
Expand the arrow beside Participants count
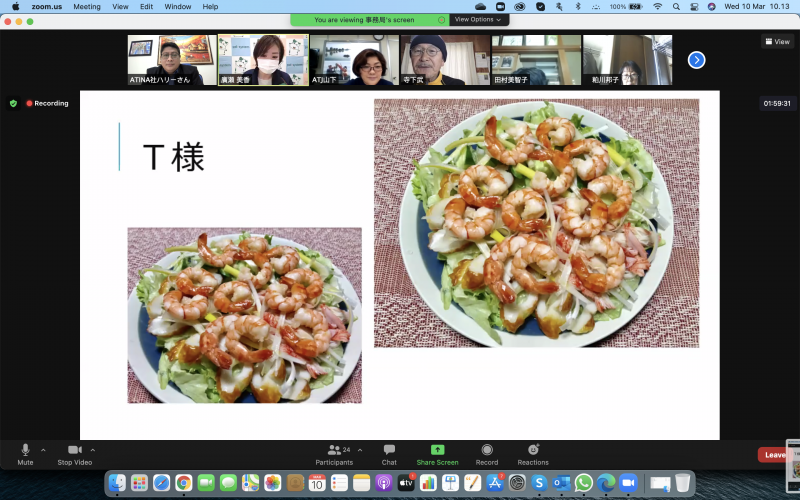[x=360, y=450]
